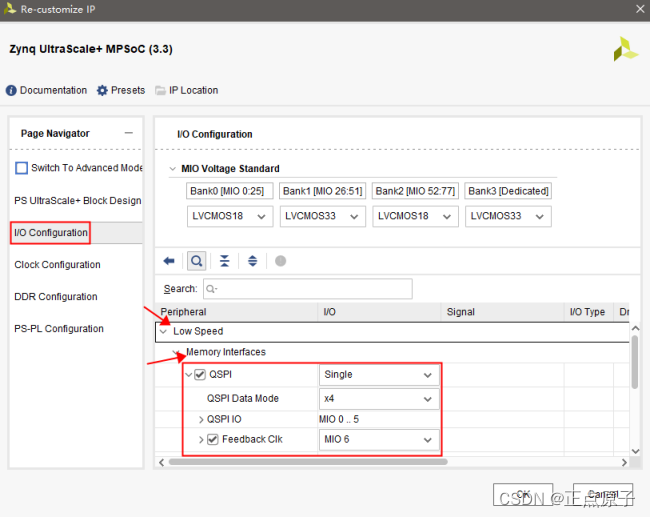Open Bank1 LVCMOS33 voltage dropdown
This screenshot has height=517, width=651.
pyautogui.click(x=323, y=216)
